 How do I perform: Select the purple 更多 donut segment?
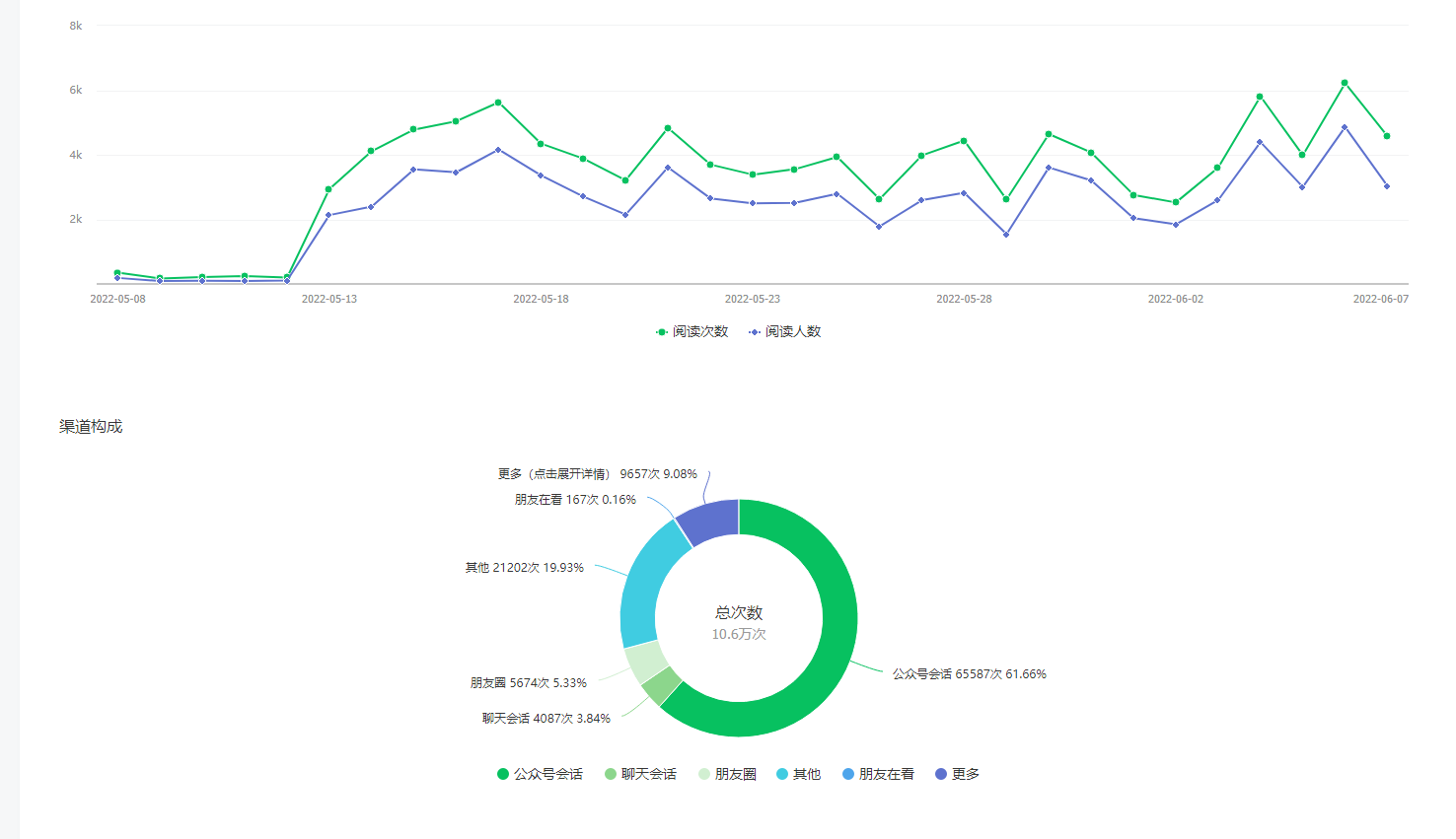710,521
